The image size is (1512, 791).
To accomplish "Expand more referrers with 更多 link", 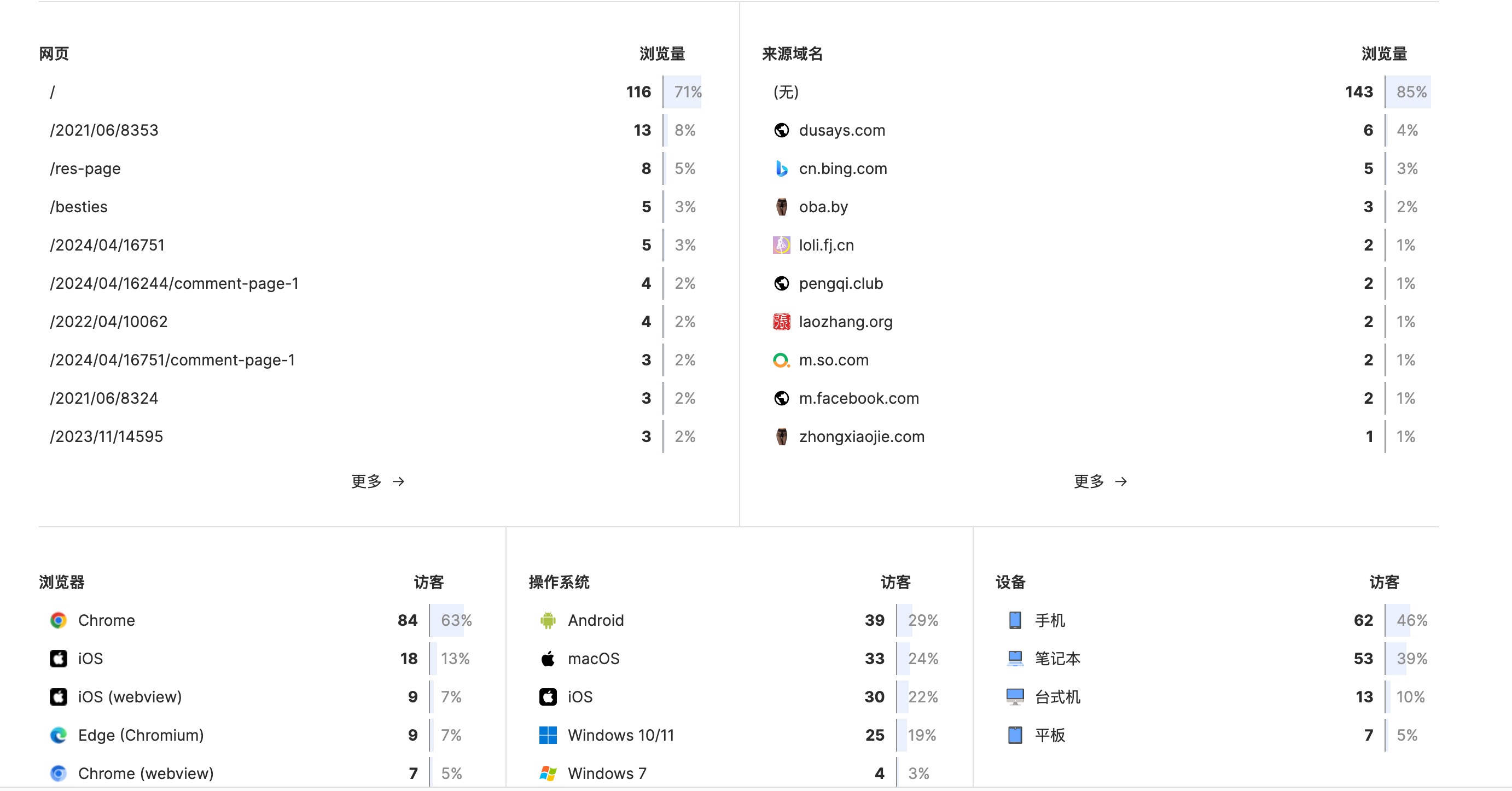I will (x=1100, y=481).
